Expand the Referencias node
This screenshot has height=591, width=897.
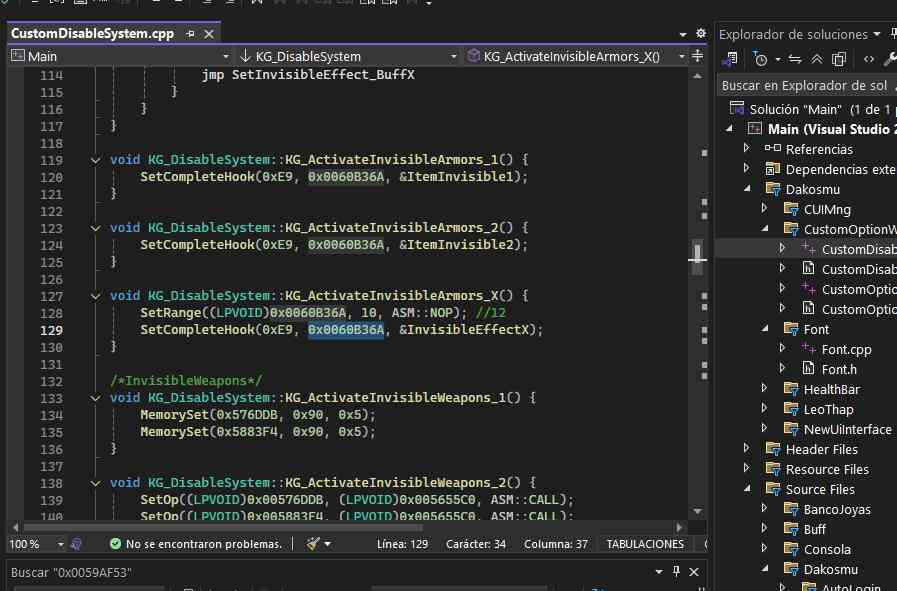click(747, 148)
